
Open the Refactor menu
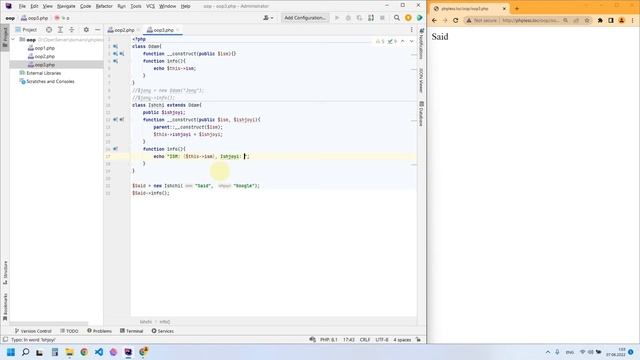tap(104, 6)
